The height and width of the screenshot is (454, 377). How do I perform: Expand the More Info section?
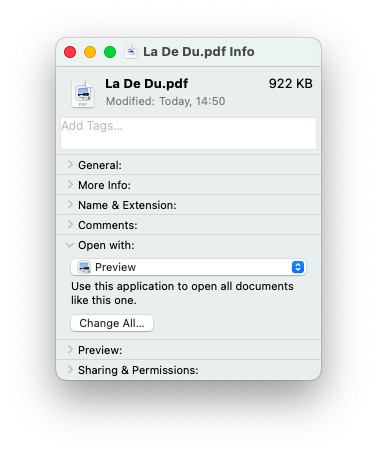[70, 185]
